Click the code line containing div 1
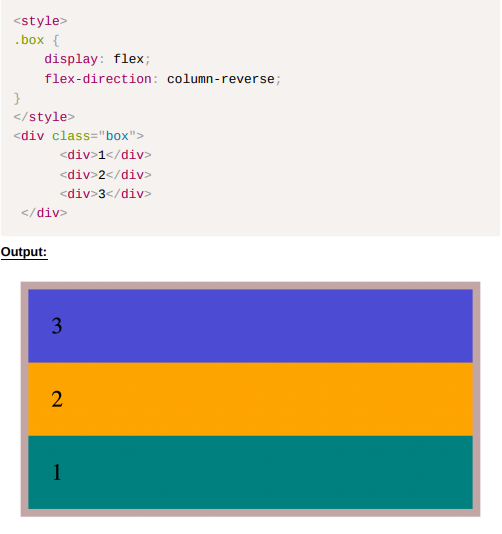 106,155
